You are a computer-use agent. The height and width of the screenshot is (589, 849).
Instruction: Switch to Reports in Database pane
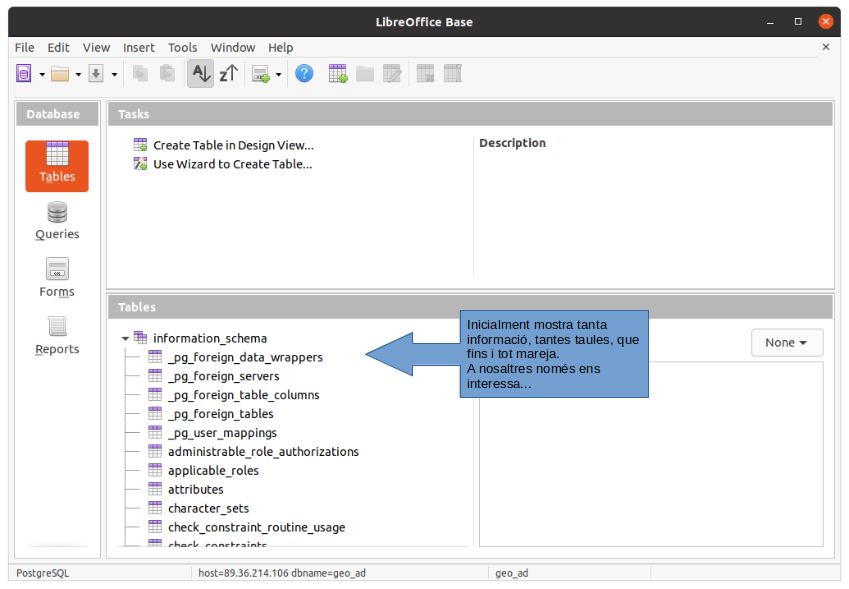[x=57, y=336]
